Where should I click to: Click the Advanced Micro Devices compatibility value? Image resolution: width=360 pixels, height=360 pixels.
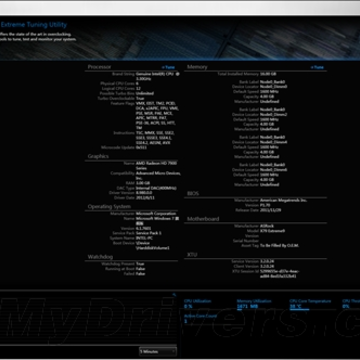tap(158, 176)
